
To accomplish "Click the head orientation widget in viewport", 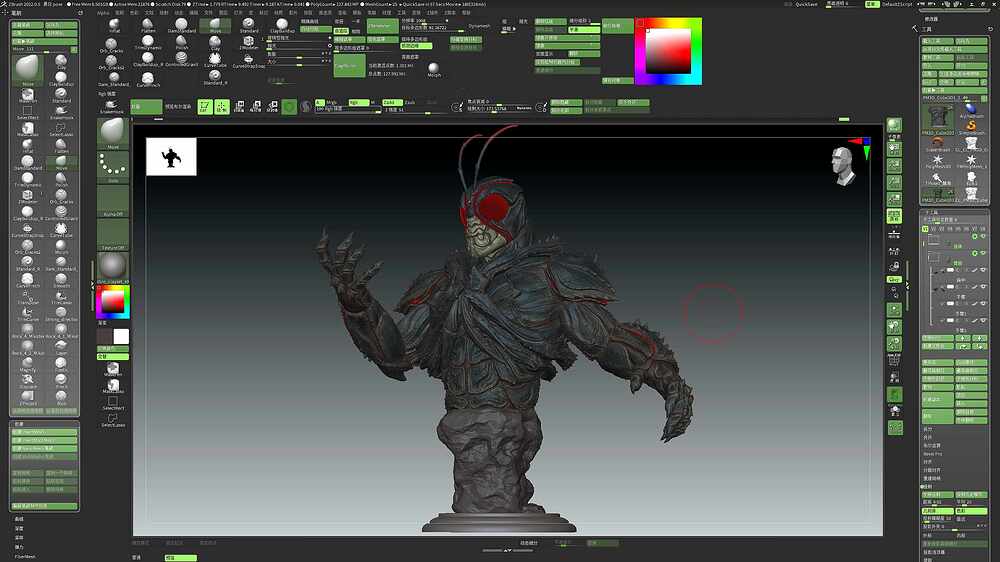I will click(843, 166).
